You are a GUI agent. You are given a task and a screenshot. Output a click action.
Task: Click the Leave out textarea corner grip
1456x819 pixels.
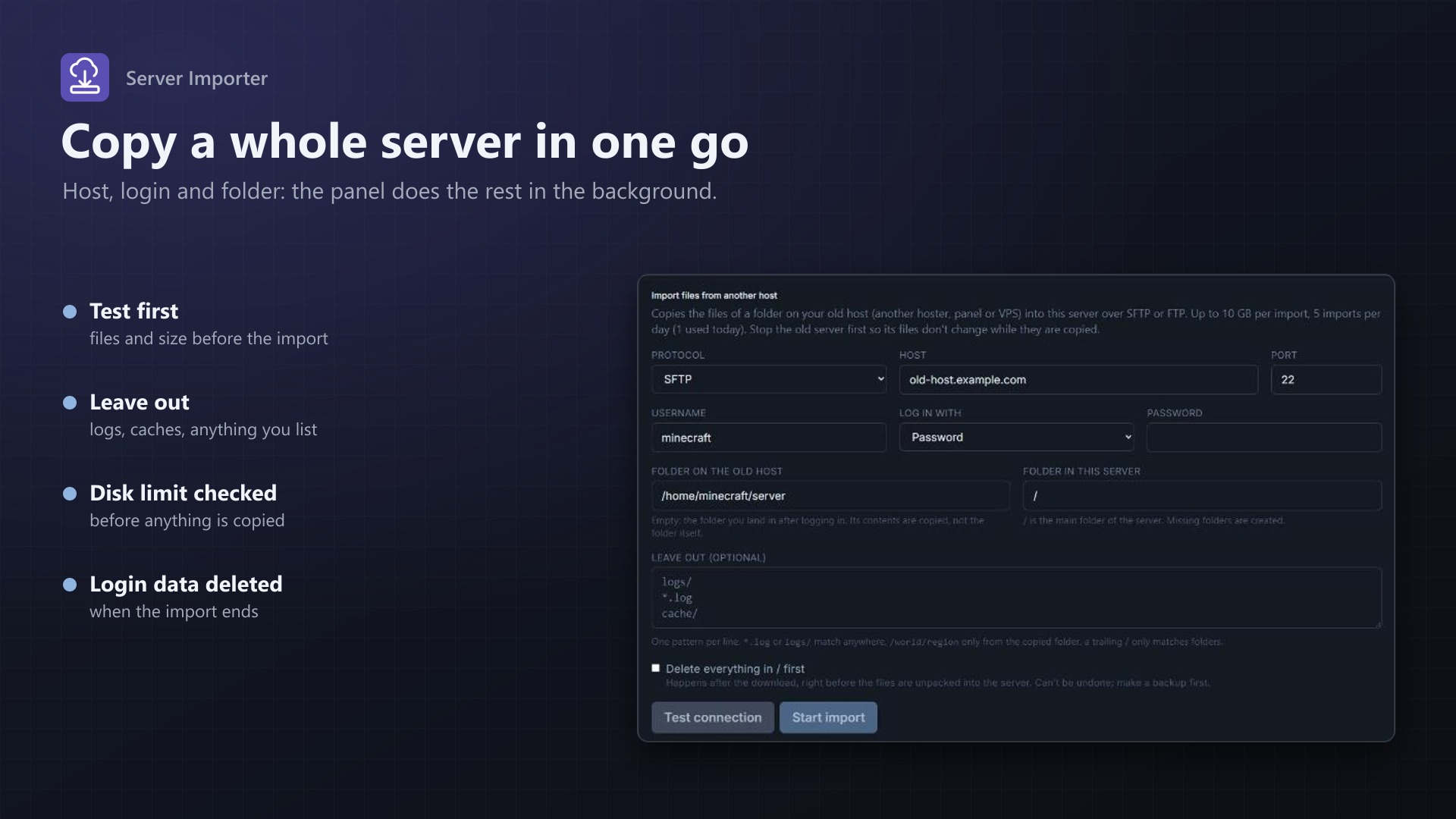click(x=1378, y=624)
